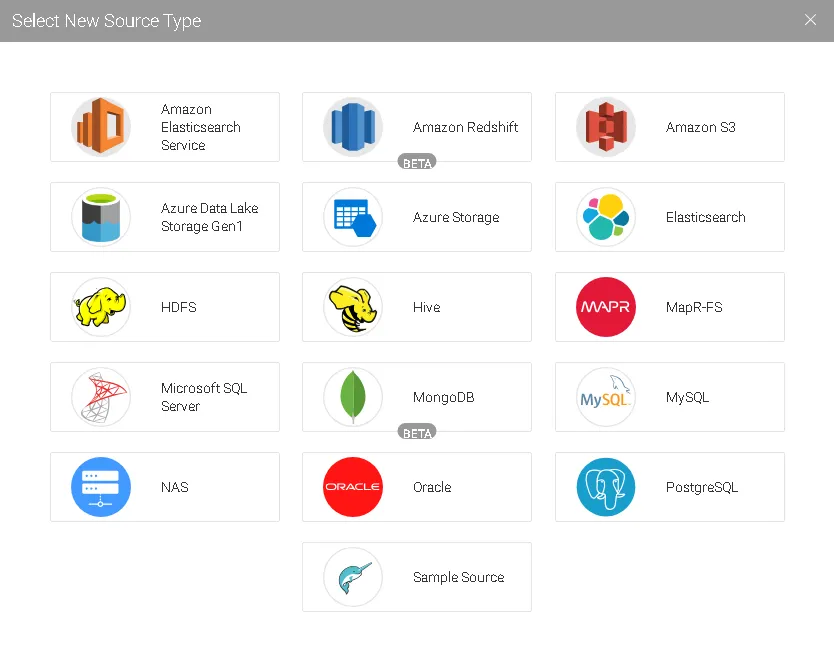Choose the Sample Source narwhal icon

[x=353, y=577]
